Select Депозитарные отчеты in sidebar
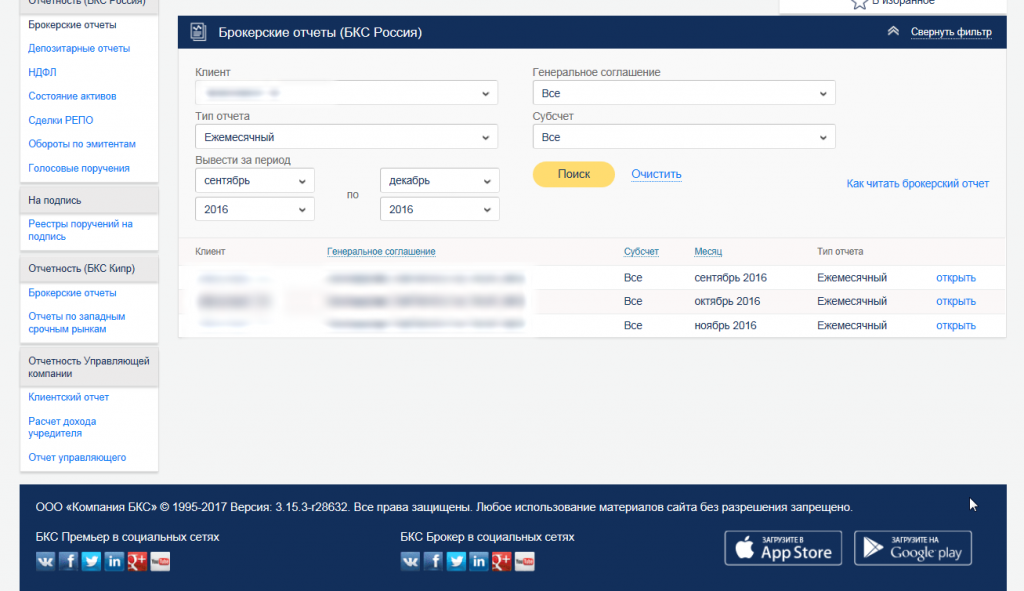 [79, 48]
